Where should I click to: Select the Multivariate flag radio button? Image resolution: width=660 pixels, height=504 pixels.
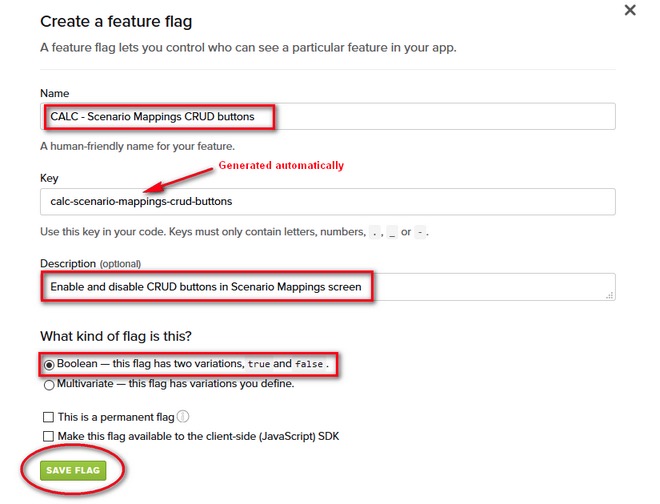click(49, 385)
